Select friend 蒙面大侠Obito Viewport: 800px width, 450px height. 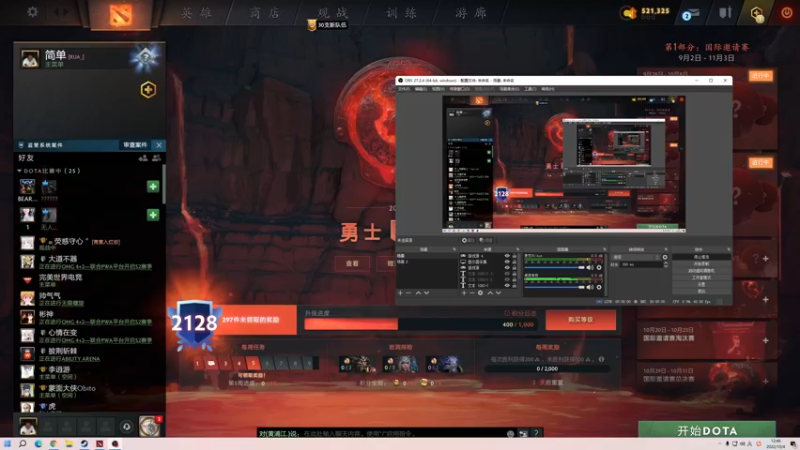click(x=89, y=391)
